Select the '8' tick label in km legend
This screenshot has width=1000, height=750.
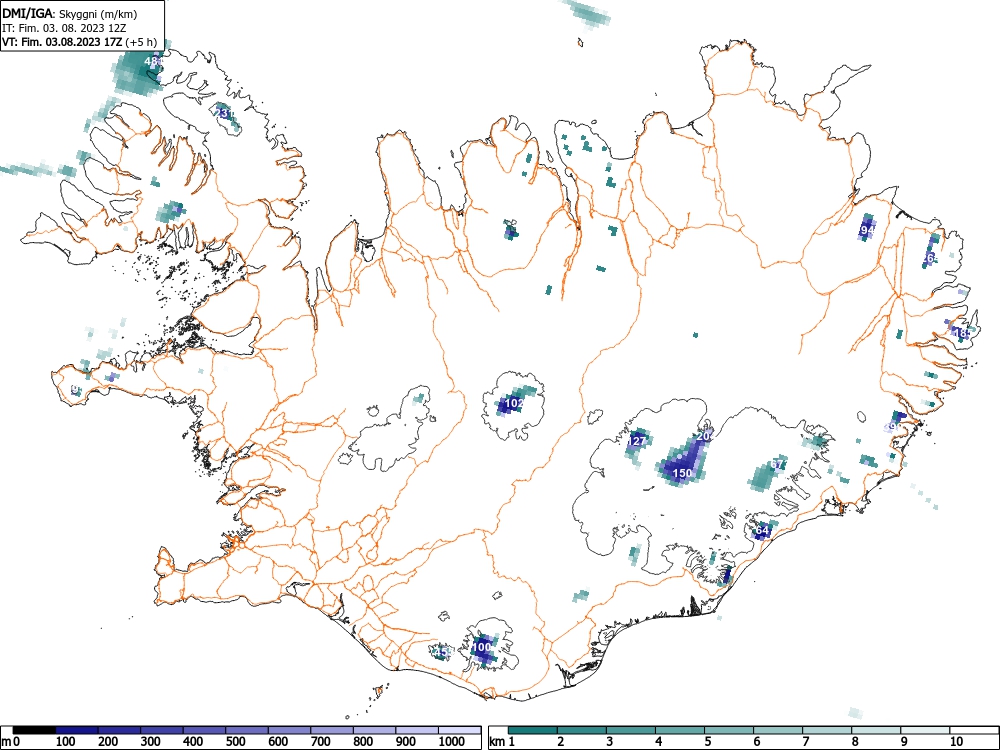click(855, 742)
